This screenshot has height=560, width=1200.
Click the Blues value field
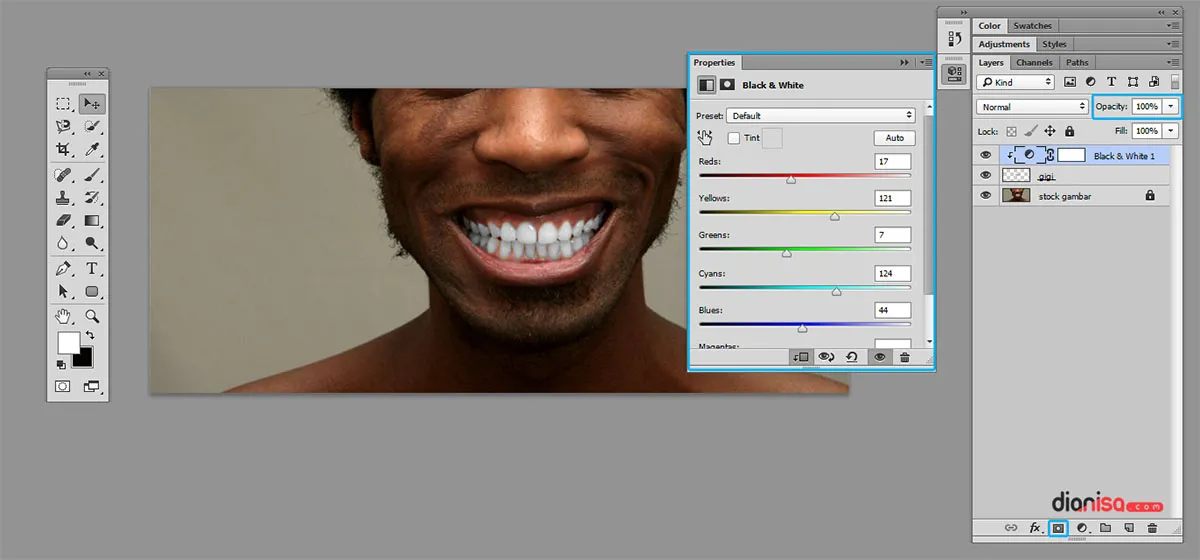(x=892, y=310)
